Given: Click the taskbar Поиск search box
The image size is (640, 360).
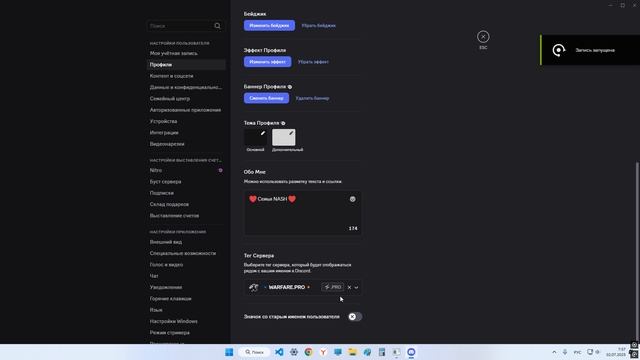Looking at the screenshot, I should pyautogui.click(x=254, y=352).
